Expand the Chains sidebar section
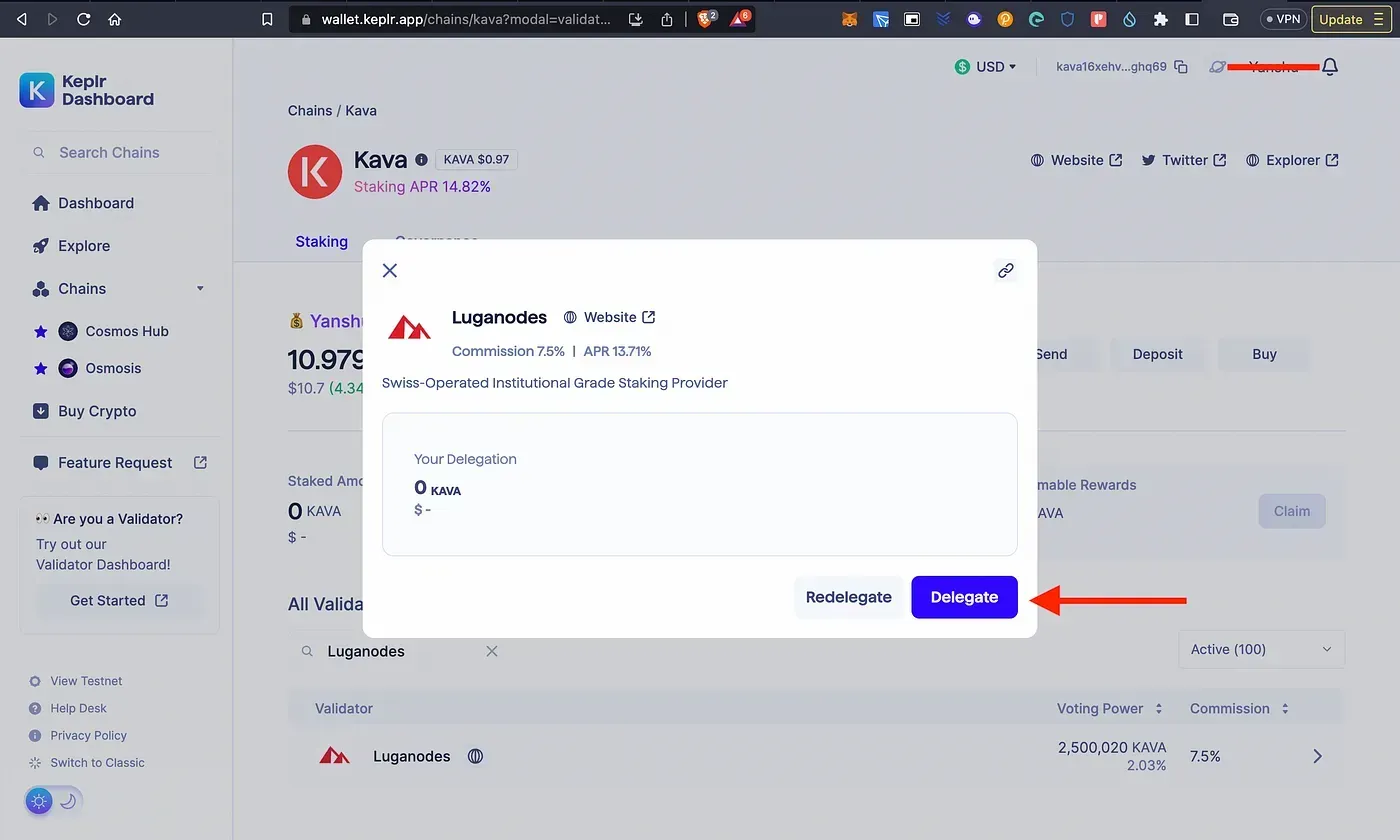Viewport: 1400px width, 840px height. tap(118, 289)
